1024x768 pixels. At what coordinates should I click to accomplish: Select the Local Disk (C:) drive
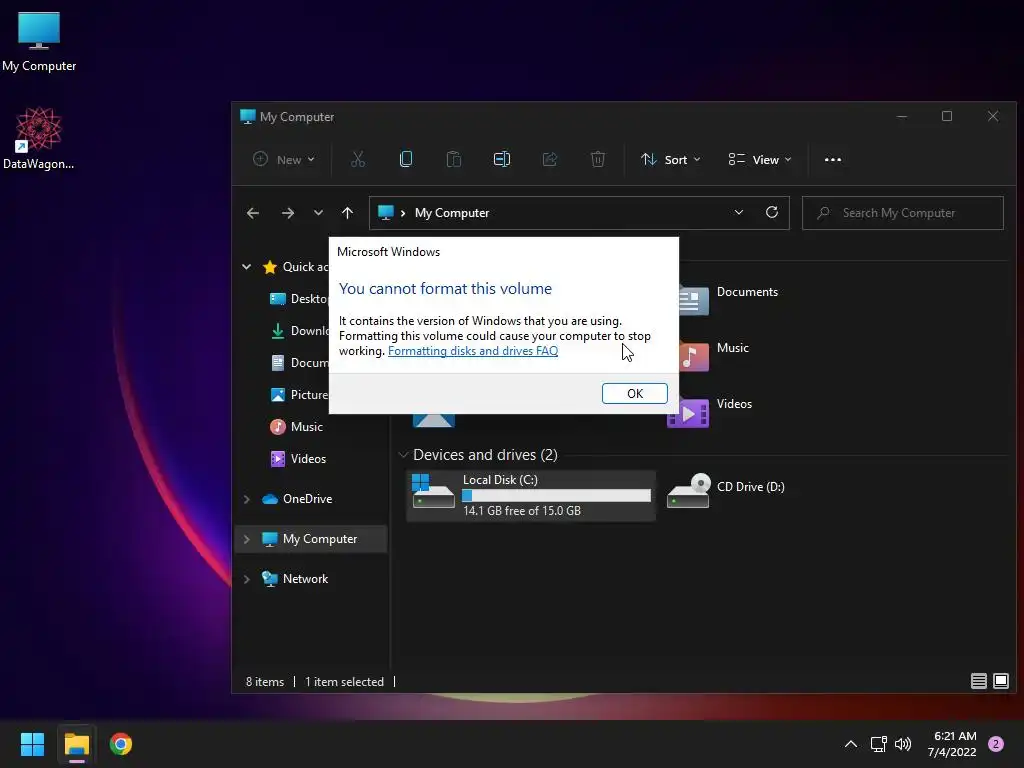tap(531, 495)
